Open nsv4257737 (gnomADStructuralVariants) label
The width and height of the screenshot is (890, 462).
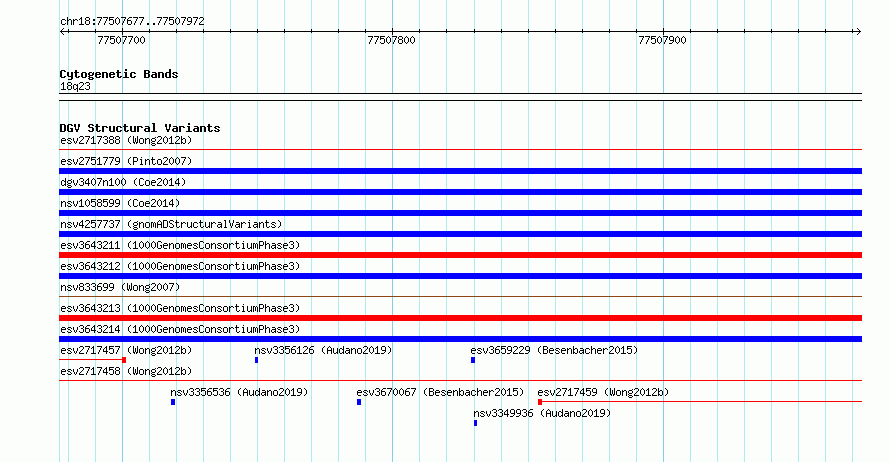pos(171,224)
